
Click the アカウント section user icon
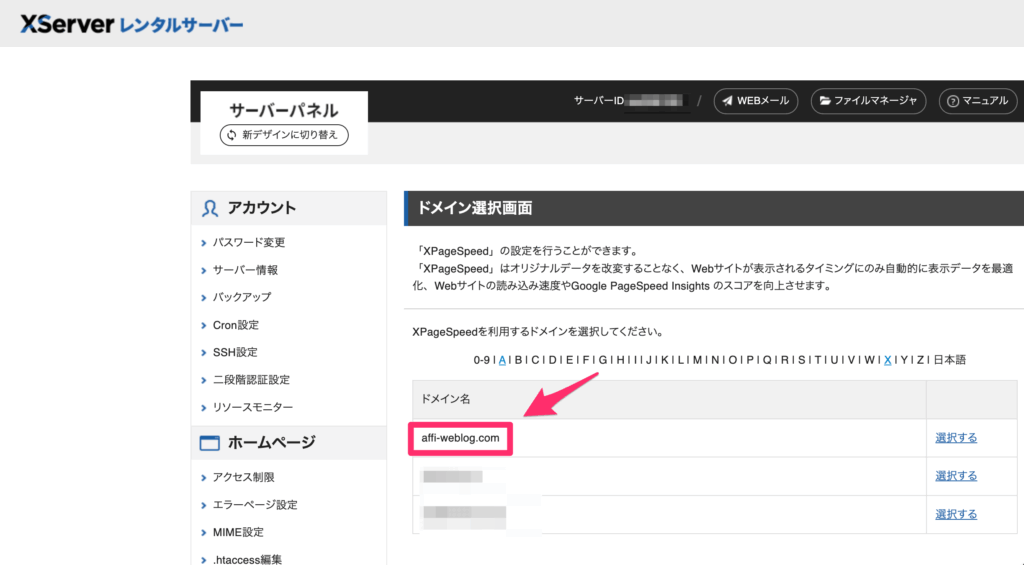click(x=210, y=208)
